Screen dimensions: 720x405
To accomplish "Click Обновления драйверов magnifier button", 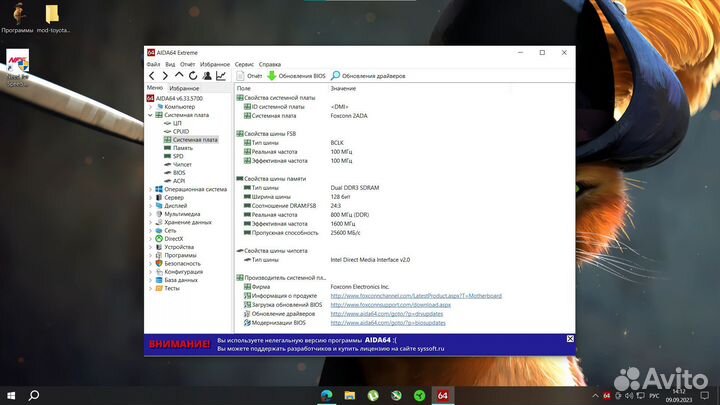I will (x=368, y=76).
